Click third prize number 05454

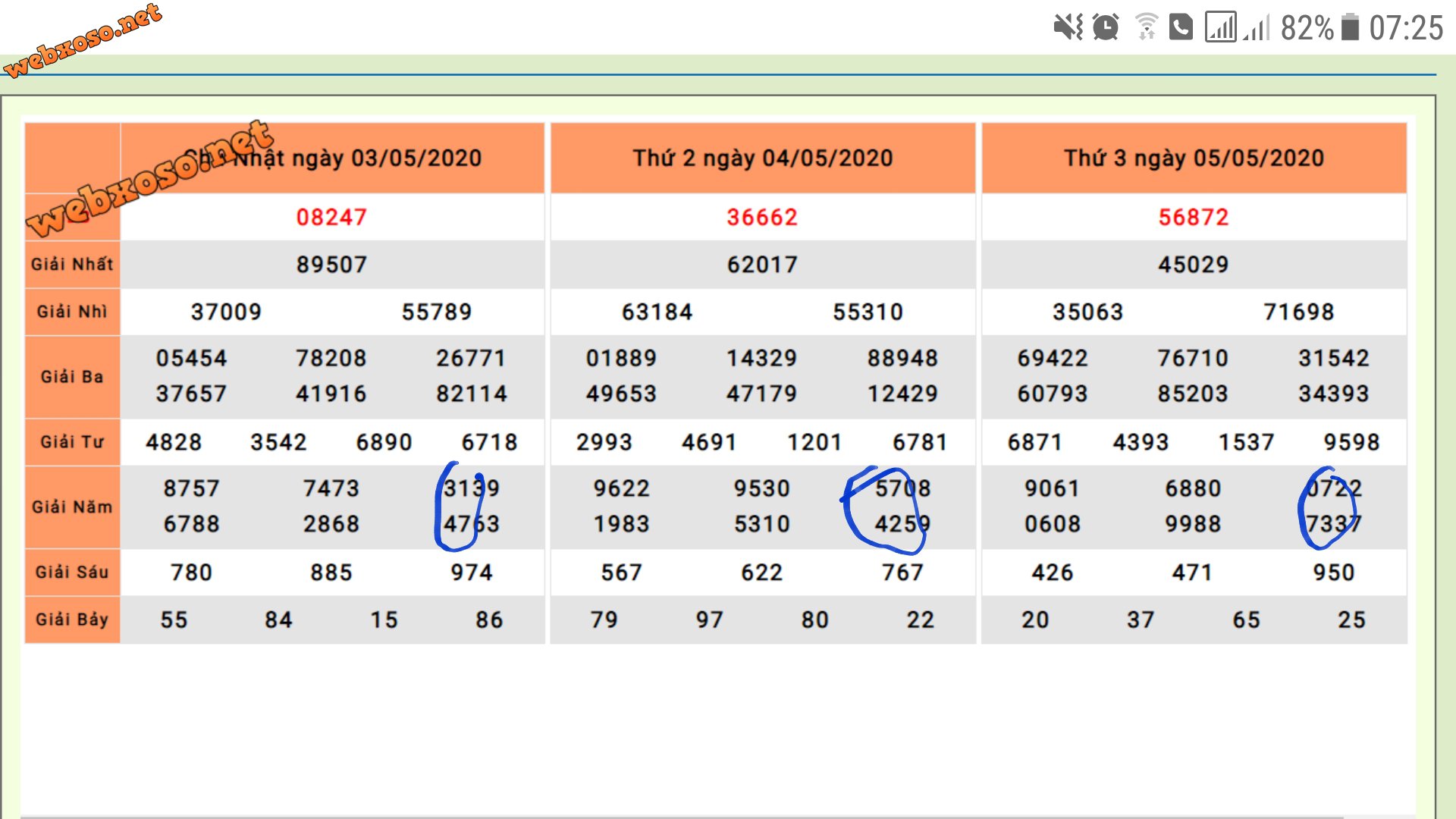(x=191, y=358)
